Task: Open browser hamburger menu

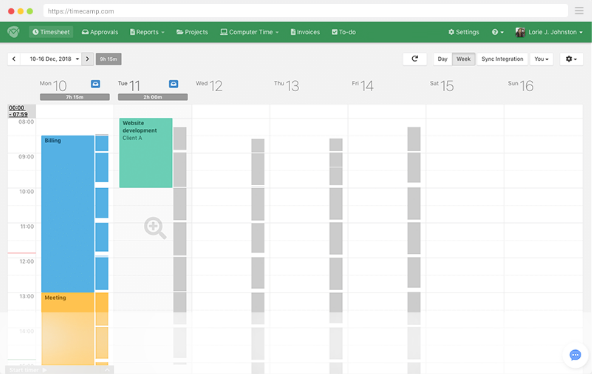Action: [579, 11]
